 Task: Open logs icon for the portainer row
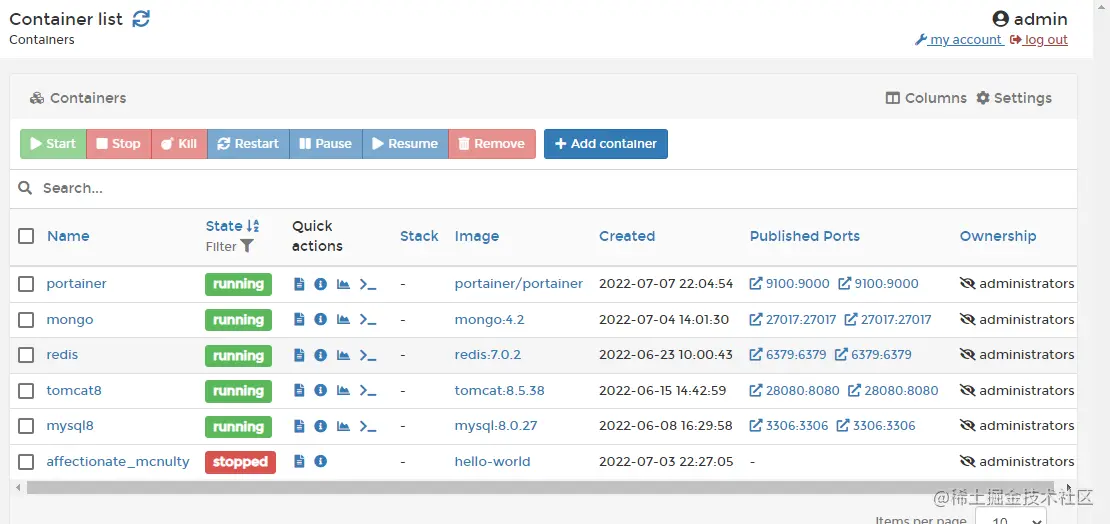tap(299, 284)
